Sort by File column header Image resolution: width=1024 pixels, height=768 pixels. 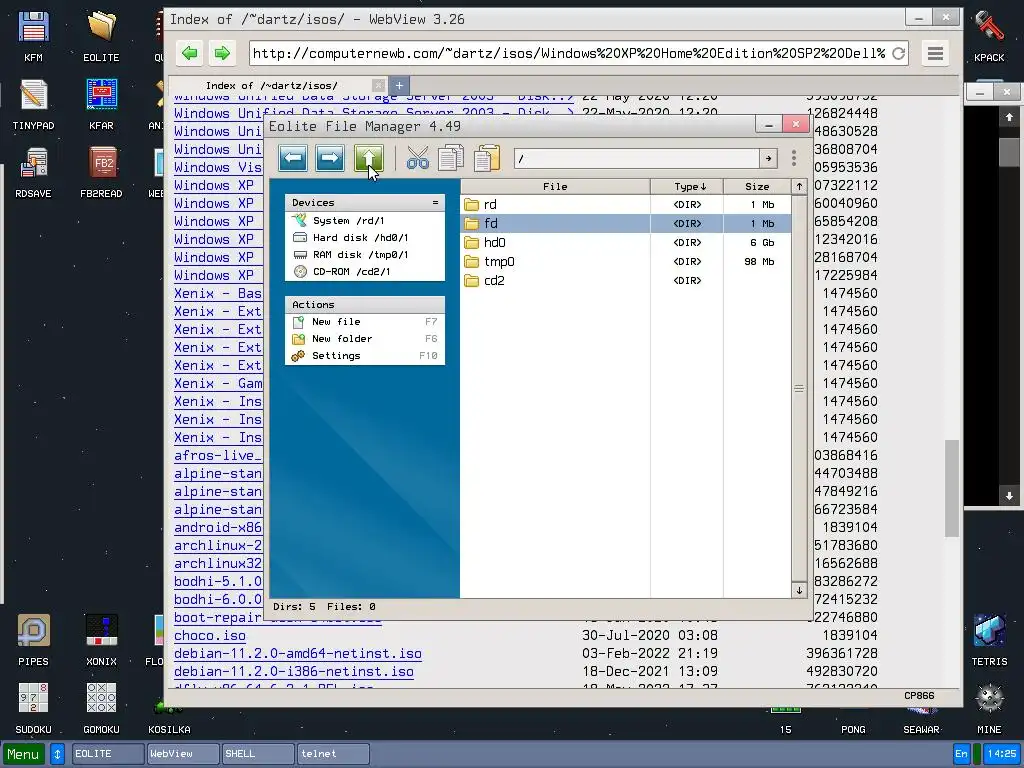pos(555,187)
